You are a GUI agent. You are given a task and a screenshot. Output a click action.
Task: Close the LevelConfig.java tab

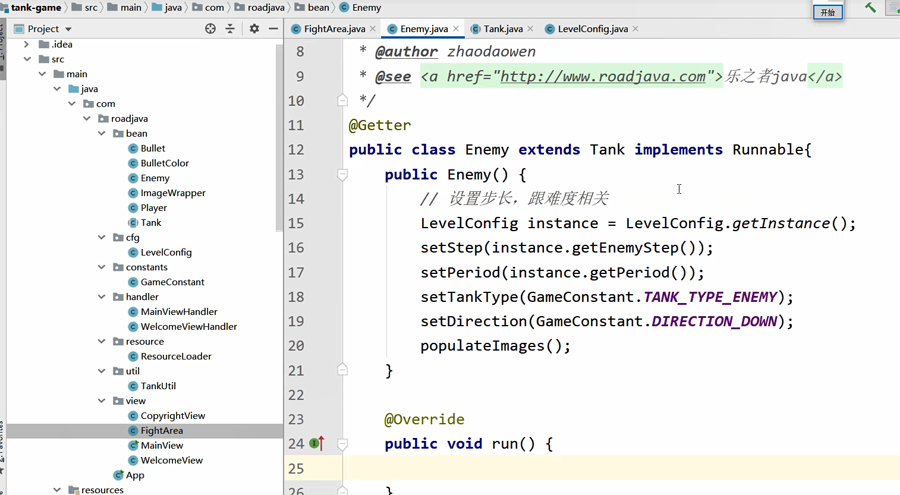[x=635, y=29]
